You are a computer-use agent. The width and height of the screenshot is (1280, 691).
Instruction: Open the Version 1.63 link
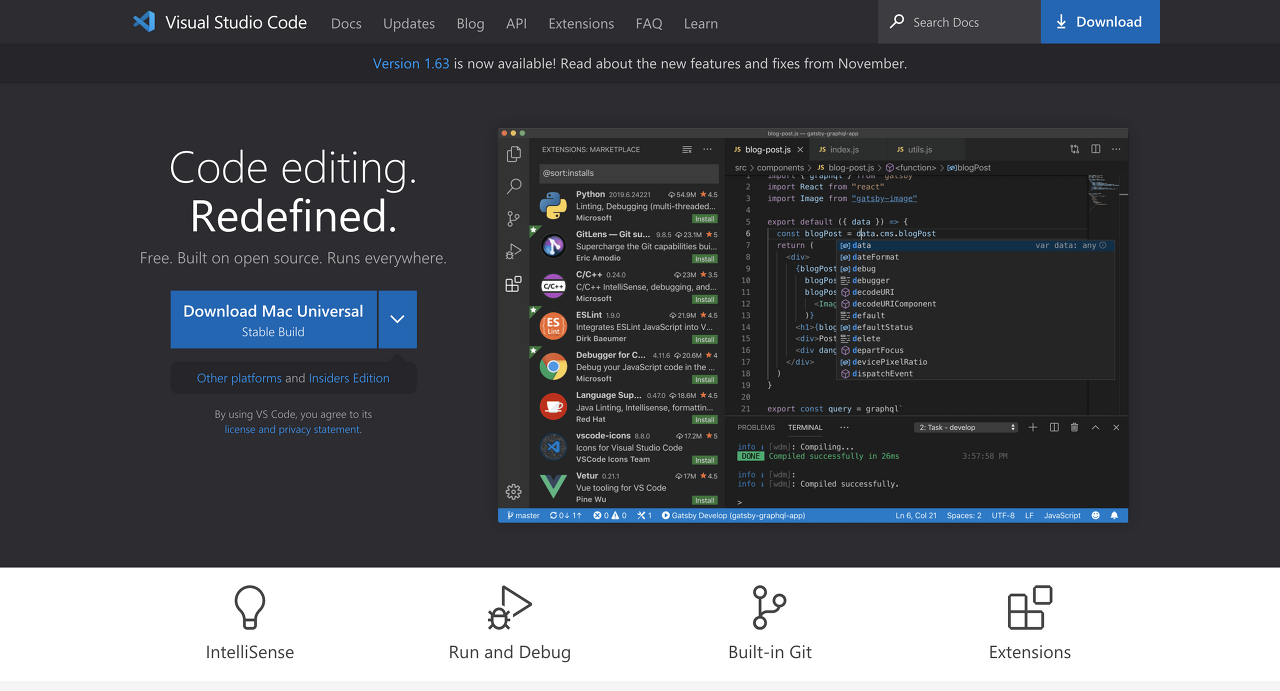(411, 63)
